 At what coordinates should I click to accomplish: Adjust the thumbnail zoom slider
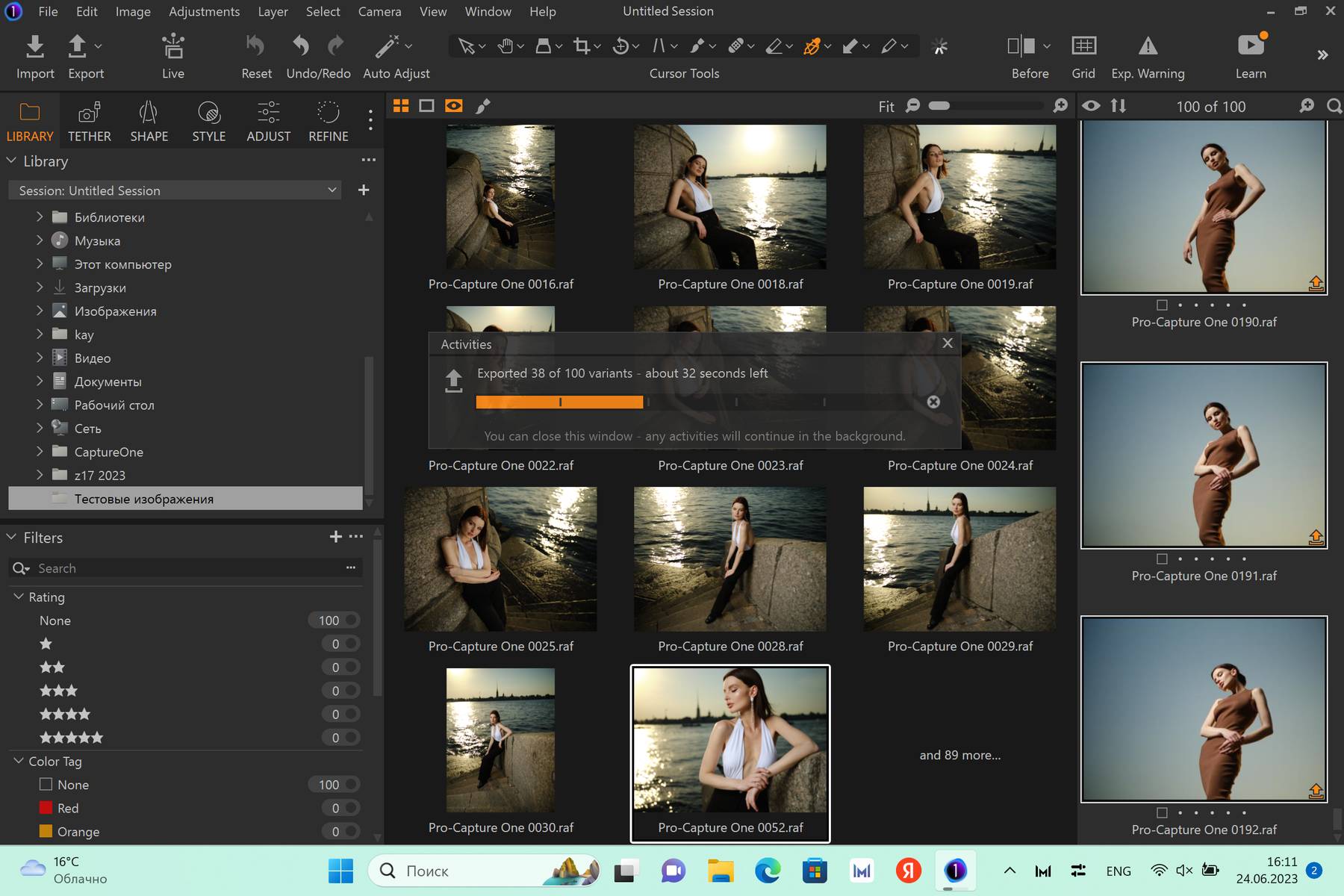click(939, 106)
